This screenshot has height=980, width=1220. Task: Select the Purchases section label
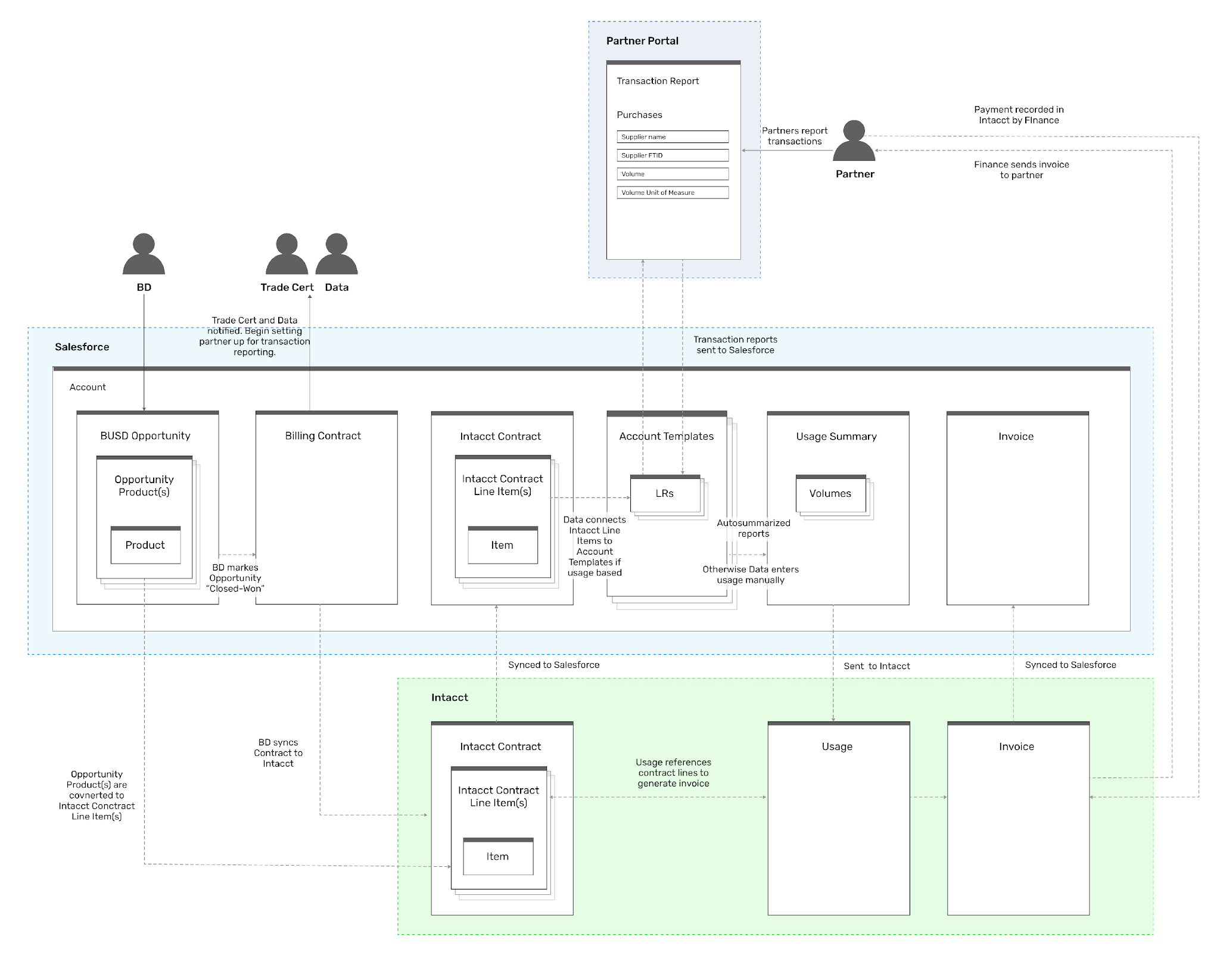639,115
